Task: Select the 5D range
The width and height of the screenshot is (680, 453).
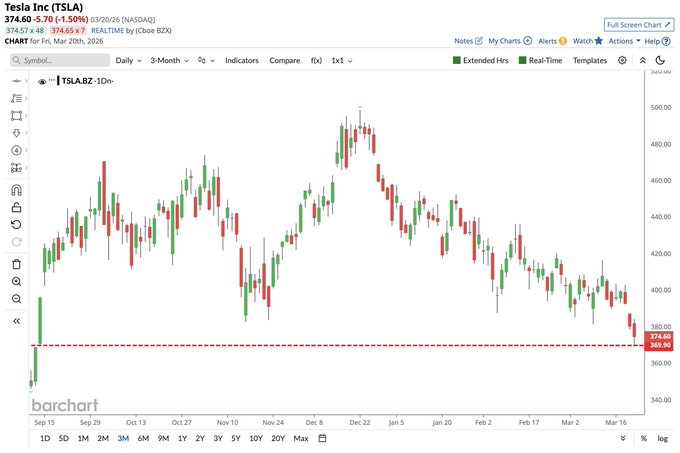Action: click(63, 438)
